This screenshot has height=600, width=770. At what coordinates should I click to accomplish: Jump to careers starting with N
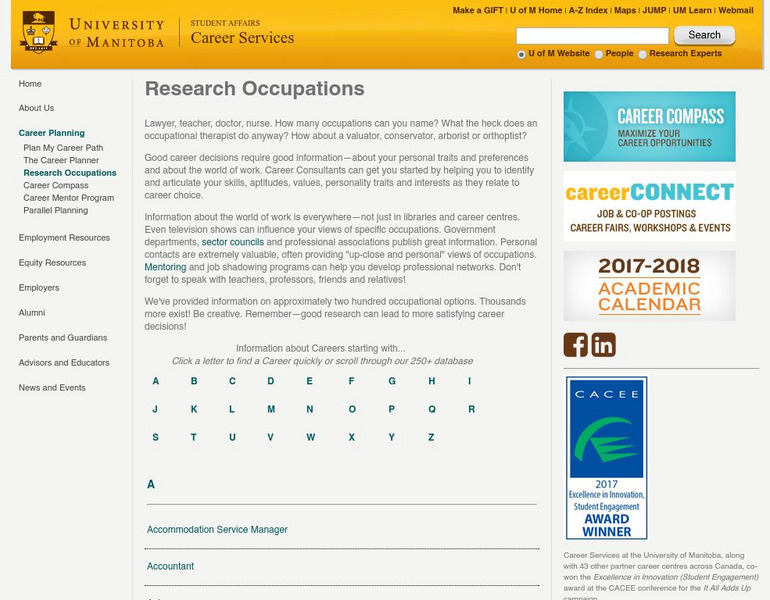310,409
